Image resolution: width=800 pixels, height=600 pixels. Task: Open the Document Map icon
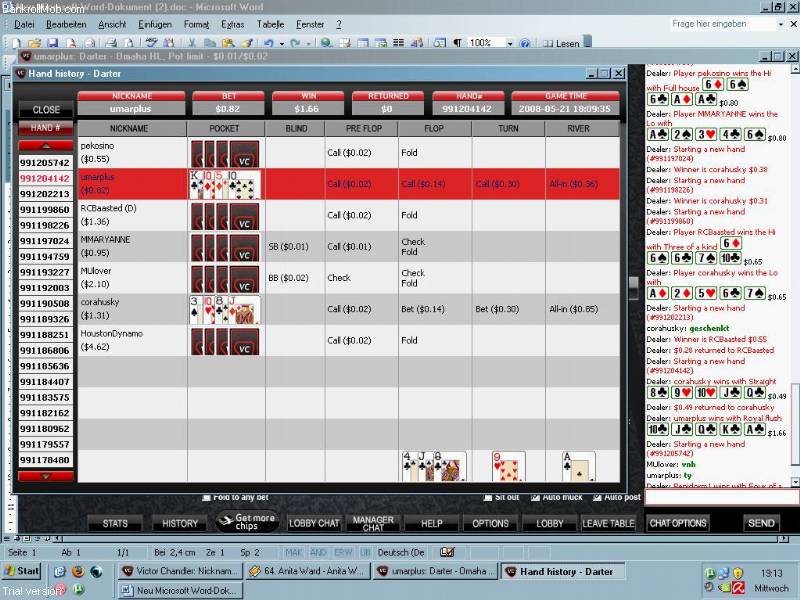tap(439, 43)
